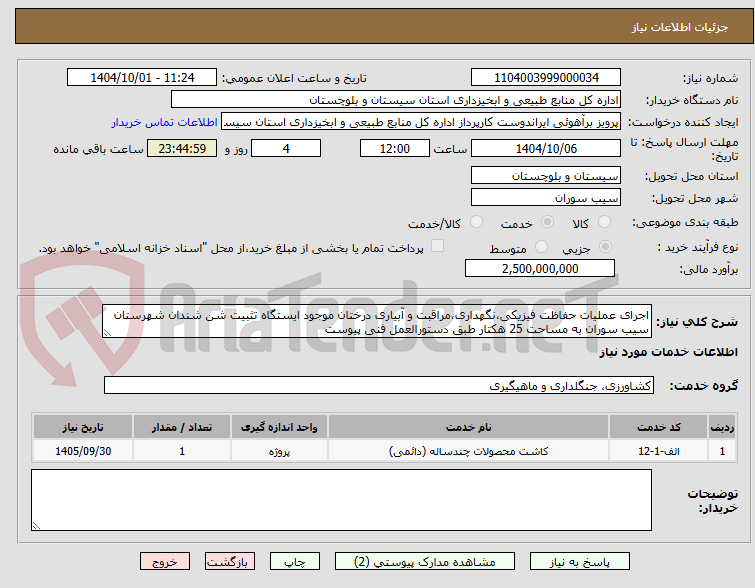Select the جزیی purchase type radio
Image resolution: width=755 pixels, height=588 pixels.
[605, 247]
